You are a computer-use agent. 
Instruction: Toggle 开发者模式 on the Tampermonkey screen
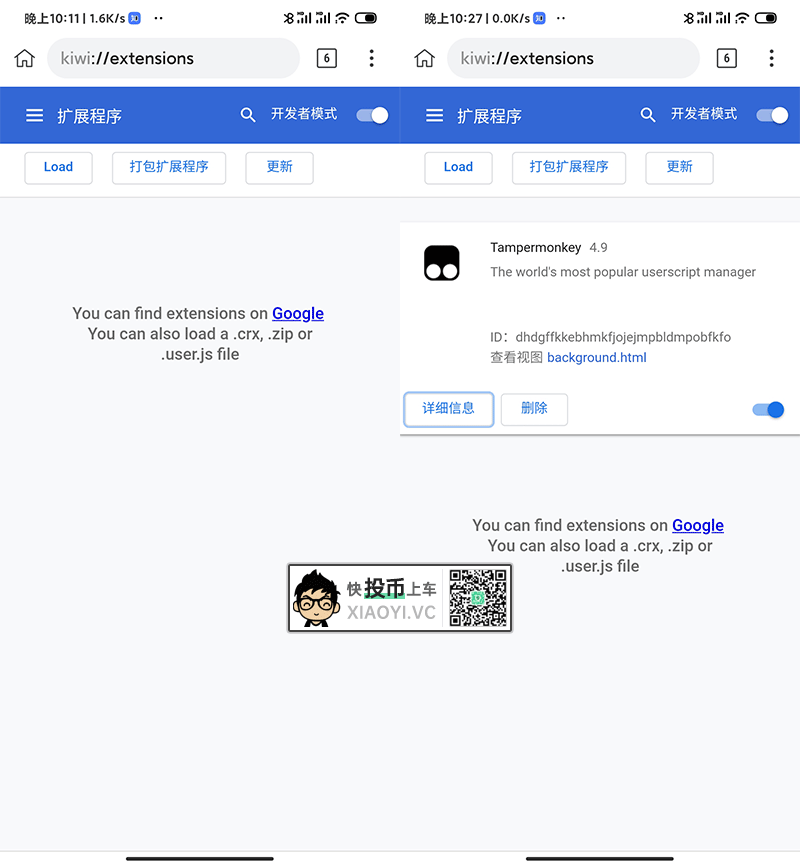772,115
